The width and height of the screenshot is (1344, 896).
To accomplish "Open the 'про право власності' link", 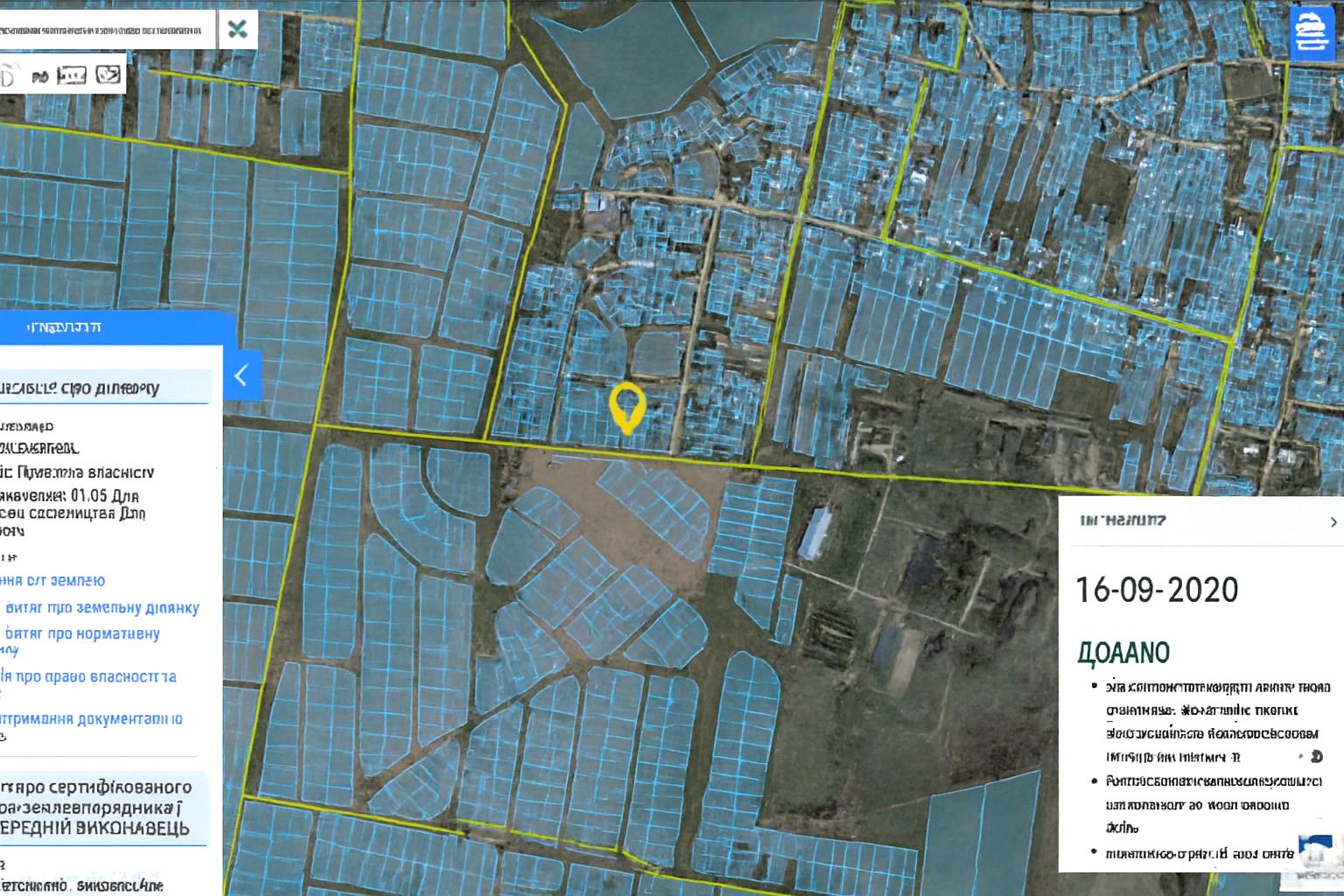I will (x=88, y=676).
